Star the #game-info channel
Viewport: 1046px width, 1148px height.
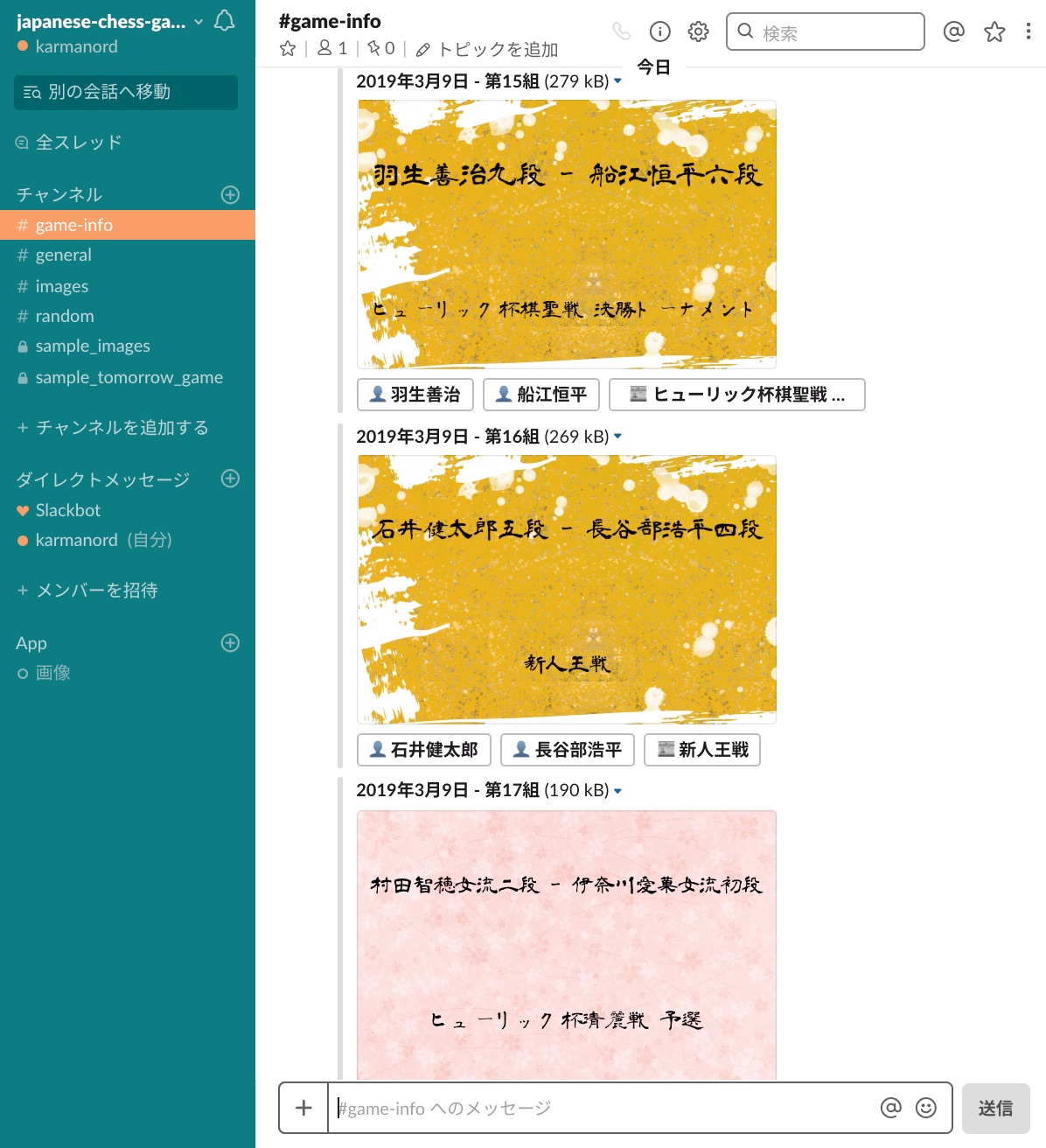(287, 49)
